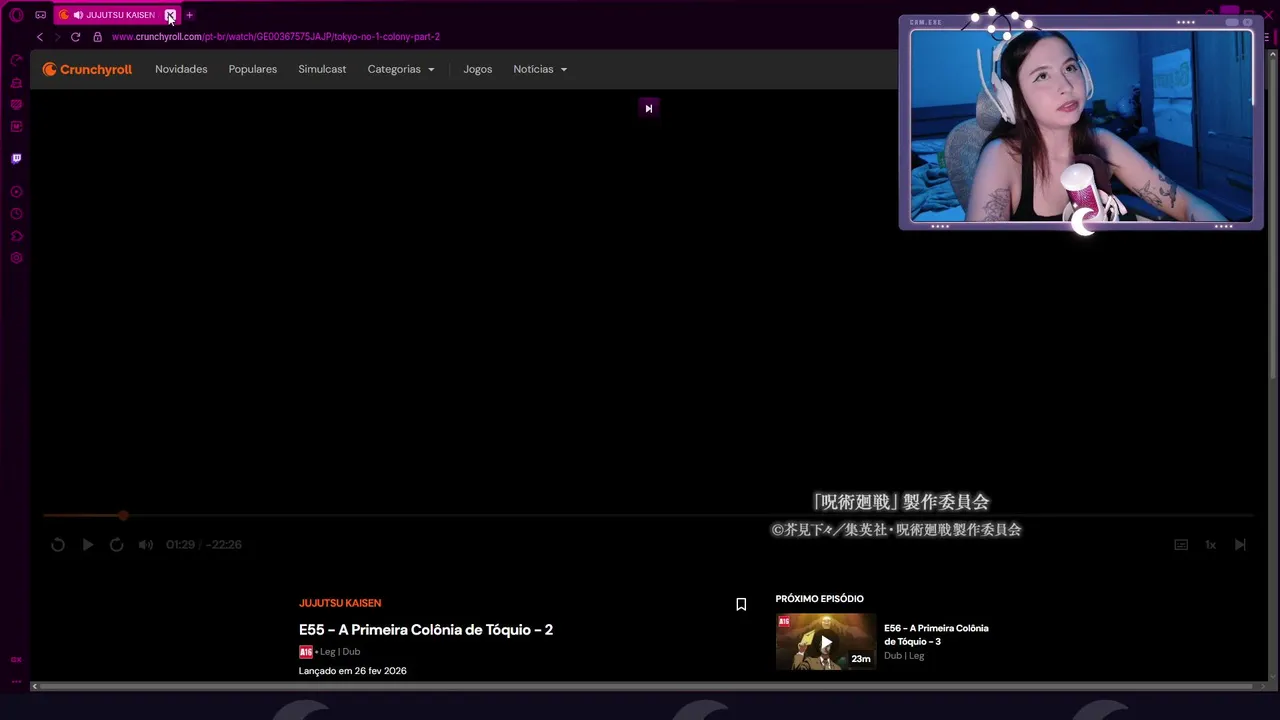Viewport: 1280px width, 720px height.
Task: Open the GX Corner gamepad icon
Action: (40, 15)
